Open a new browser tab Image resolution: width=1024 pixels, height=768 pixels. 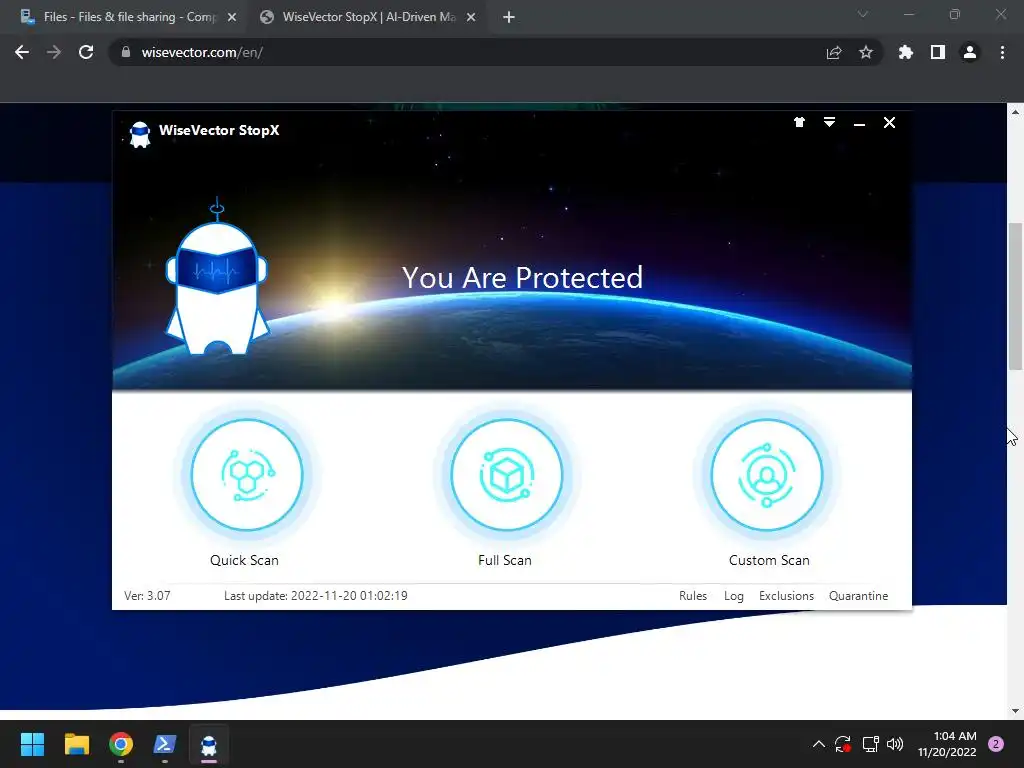click(x=509, y=18)
